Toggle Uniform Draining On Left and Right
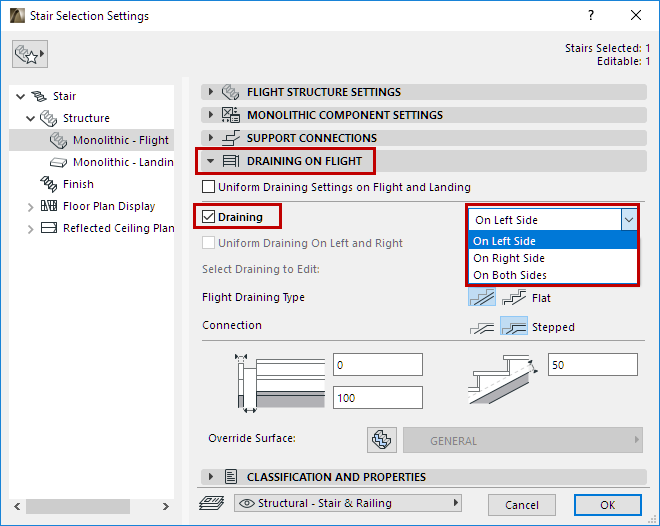Image resolution: width=660 pixels, height=526 pixels. (208, 243)
